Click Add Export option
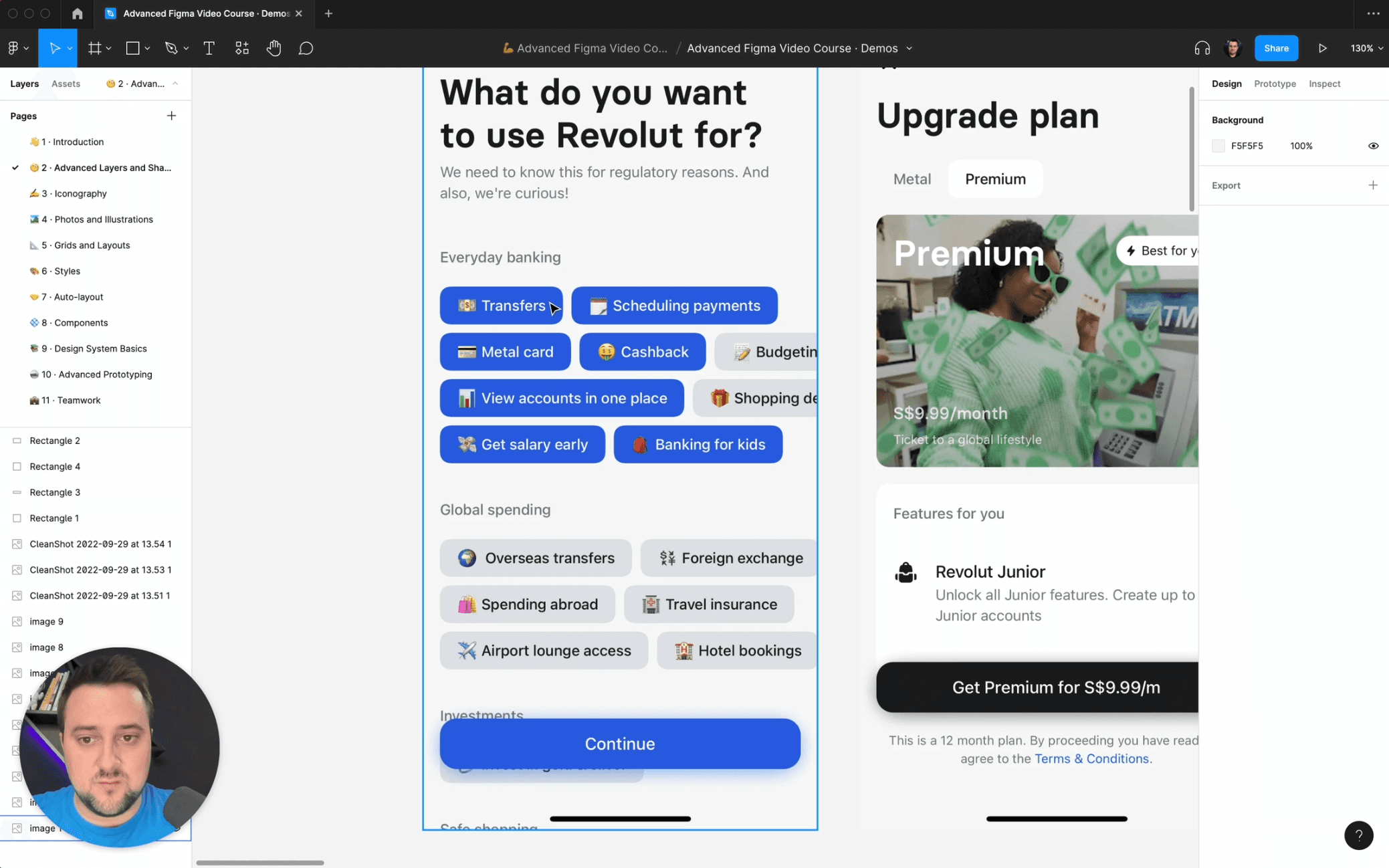This screenshot has height=868, width=1389. click(1374, 185)
